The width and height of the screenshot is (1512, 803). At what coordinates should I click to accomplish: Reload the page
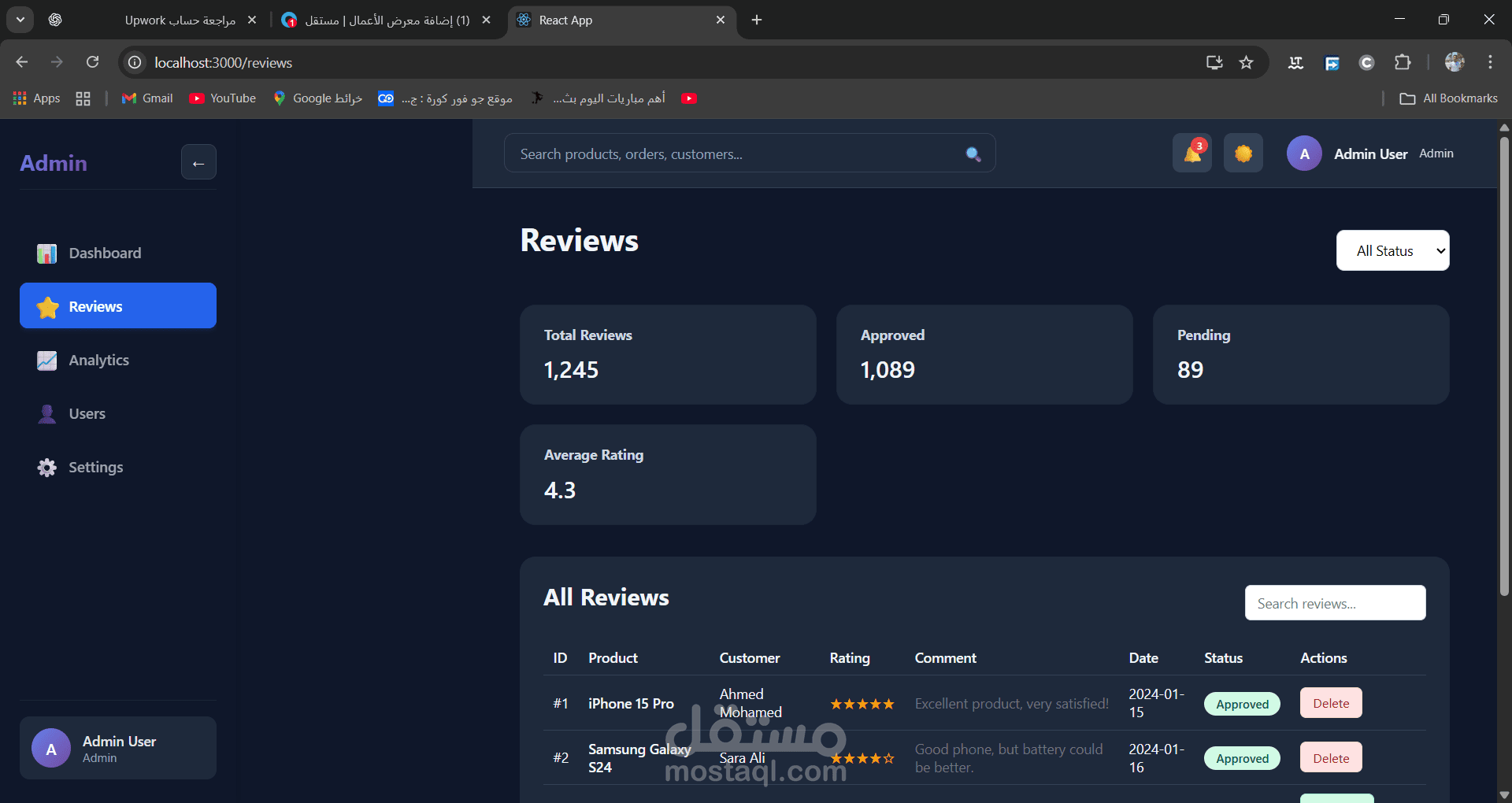tap(92, 62)
